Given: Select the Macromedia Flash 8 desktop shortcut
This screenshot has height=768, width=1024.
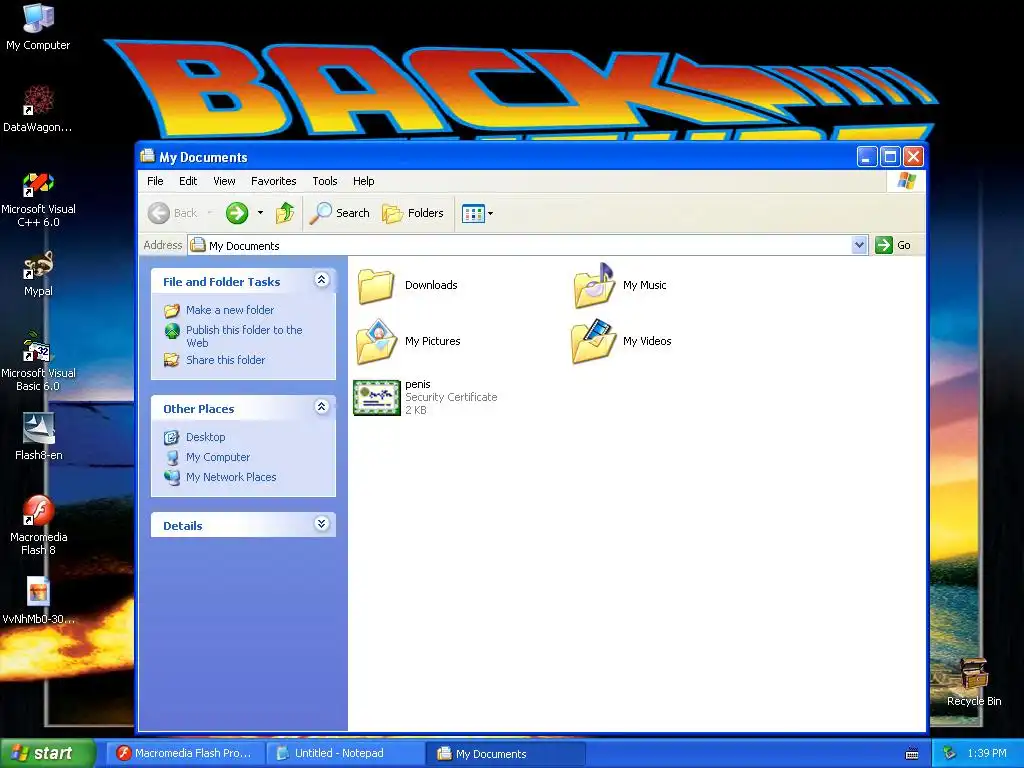Looking at the screenshot, I should (x=38, y=524).
